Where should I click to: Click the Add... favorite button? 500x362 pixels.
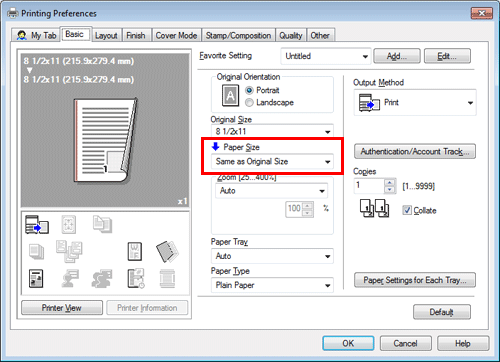(397, 56)
